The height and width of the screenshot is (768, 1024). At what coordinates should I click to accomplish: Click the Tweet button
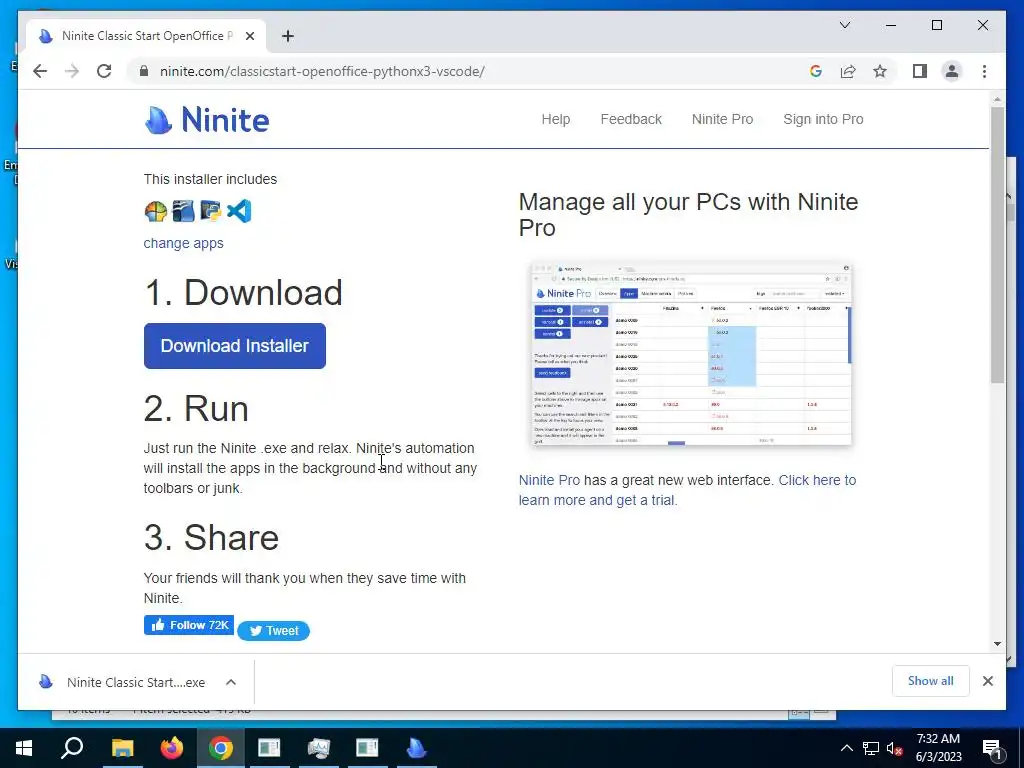click(x=273, y=631)
